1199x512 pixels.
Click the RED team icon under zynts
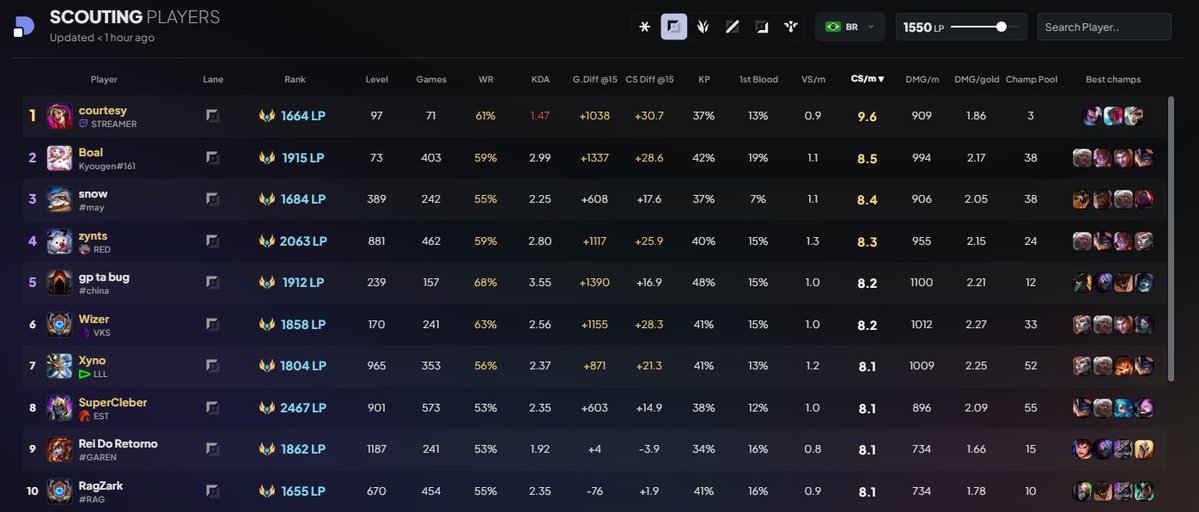tap(84, 249)
